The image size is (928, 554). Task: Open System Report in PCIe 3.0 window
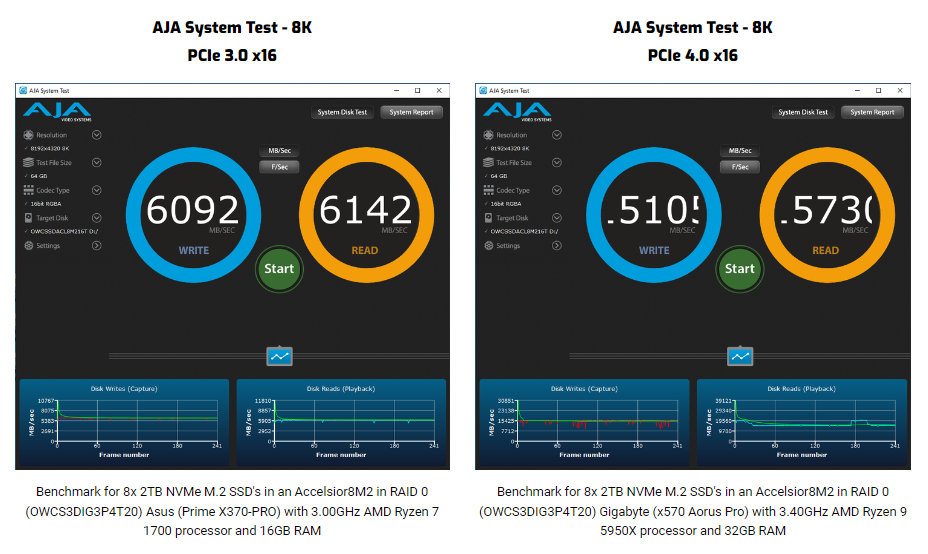[x=411, y=112]
